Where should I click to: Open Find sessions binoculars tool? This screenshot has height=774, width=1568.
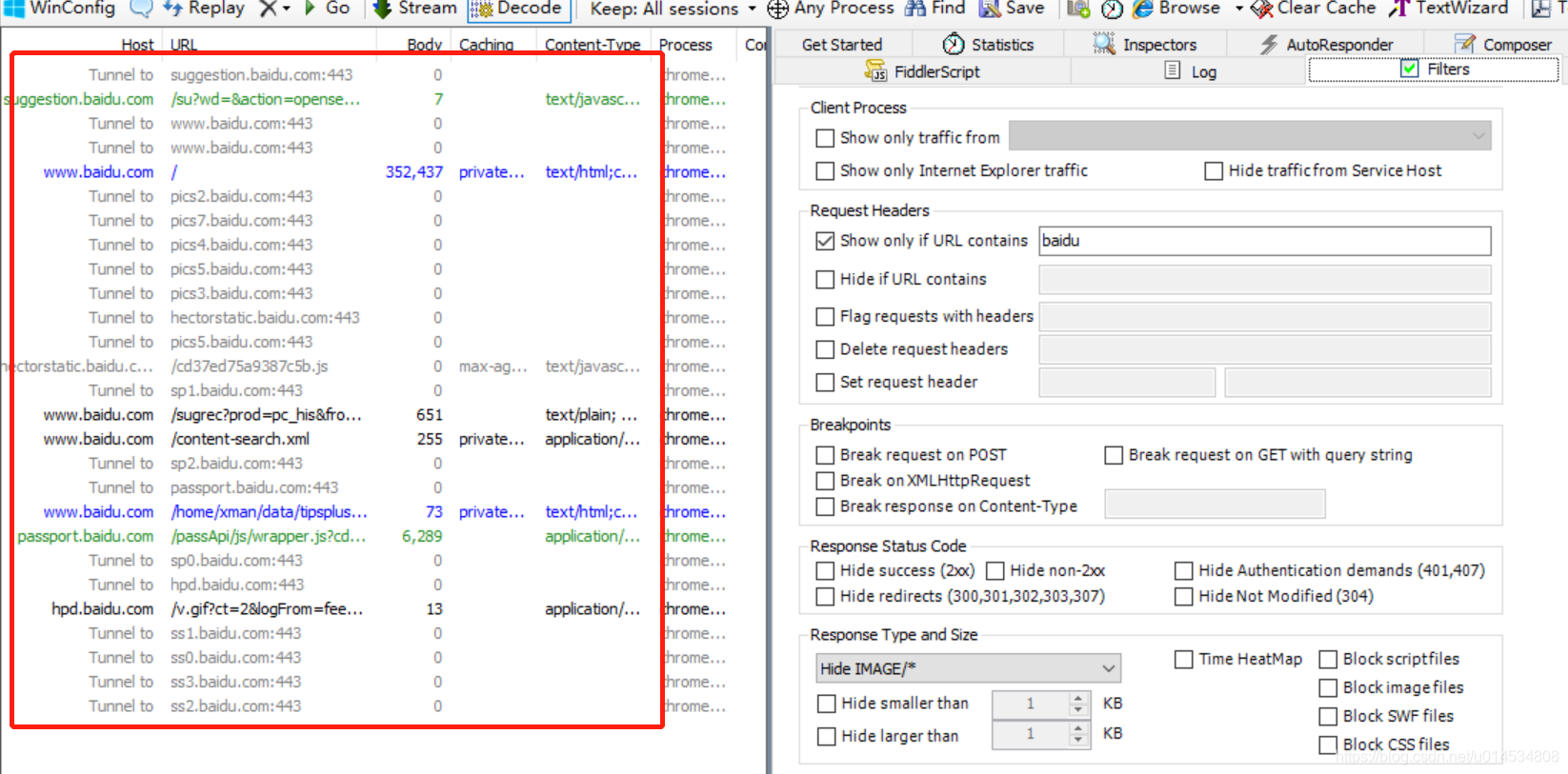coord(935,9)
